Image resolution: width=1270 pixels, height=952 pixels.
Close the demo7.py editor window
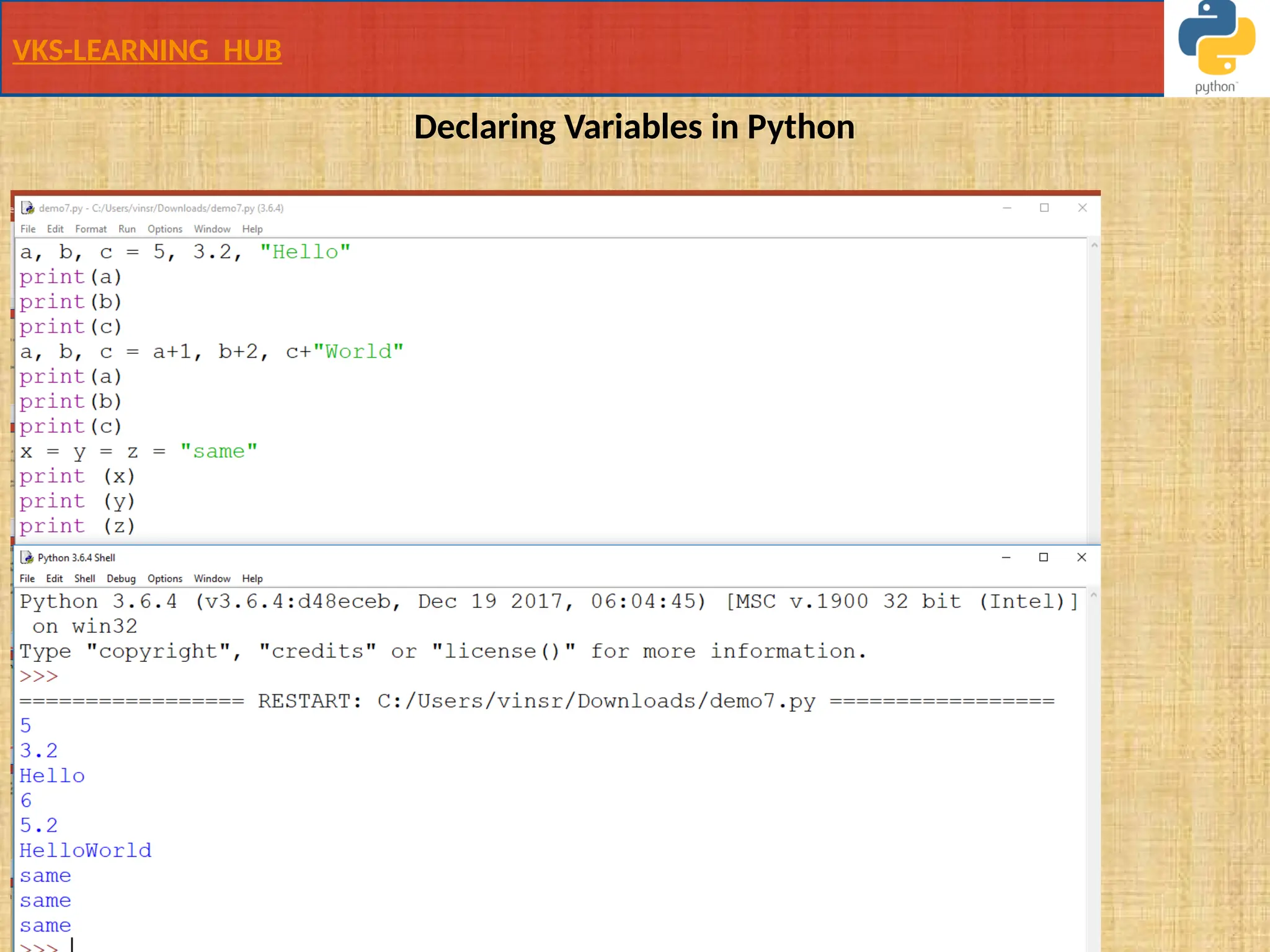tap(1082, 208)
